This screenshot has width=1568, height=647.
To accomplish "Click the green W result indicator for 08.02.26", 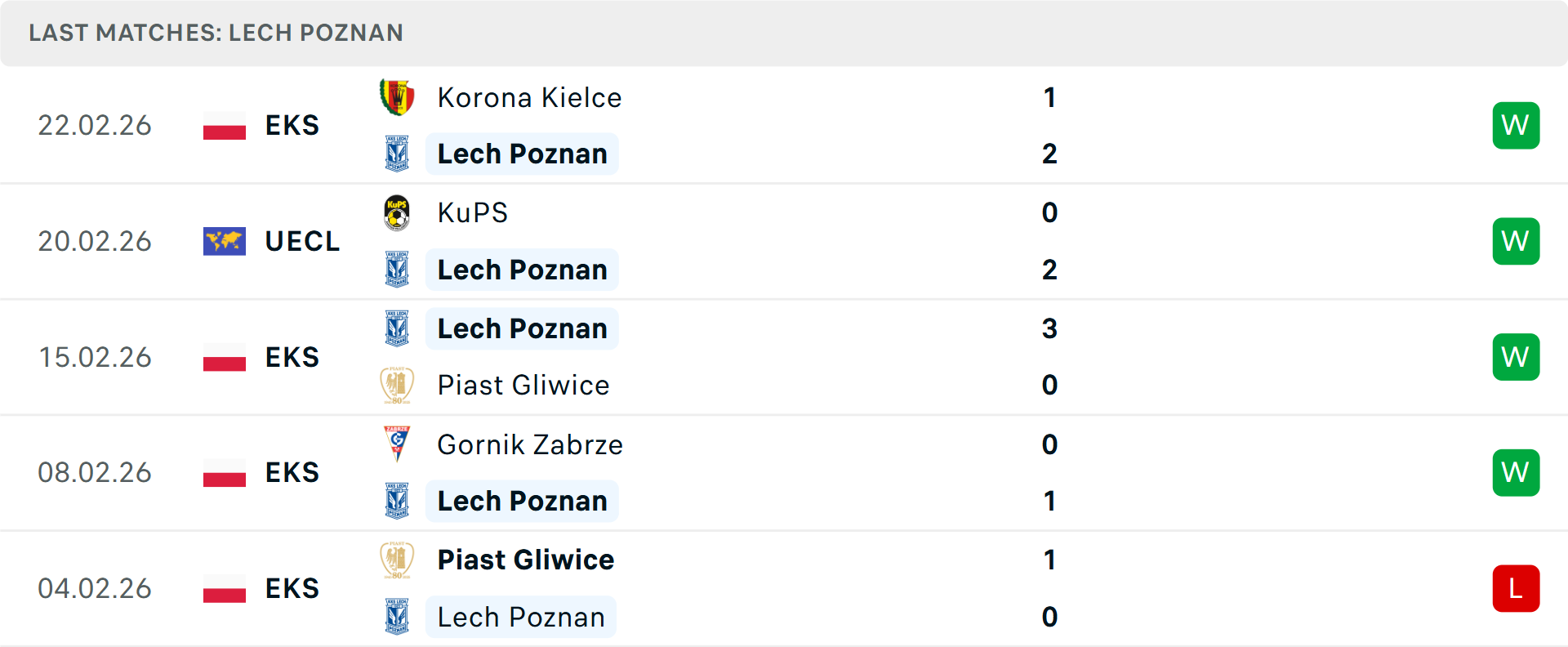I will tap(1516, 472).
